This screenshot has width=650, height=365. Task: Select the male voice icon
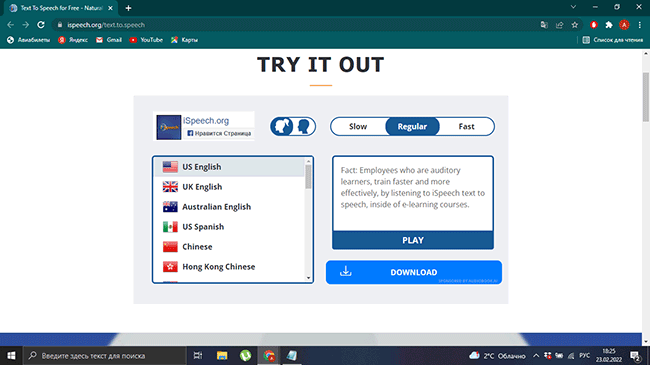point(304,127)
